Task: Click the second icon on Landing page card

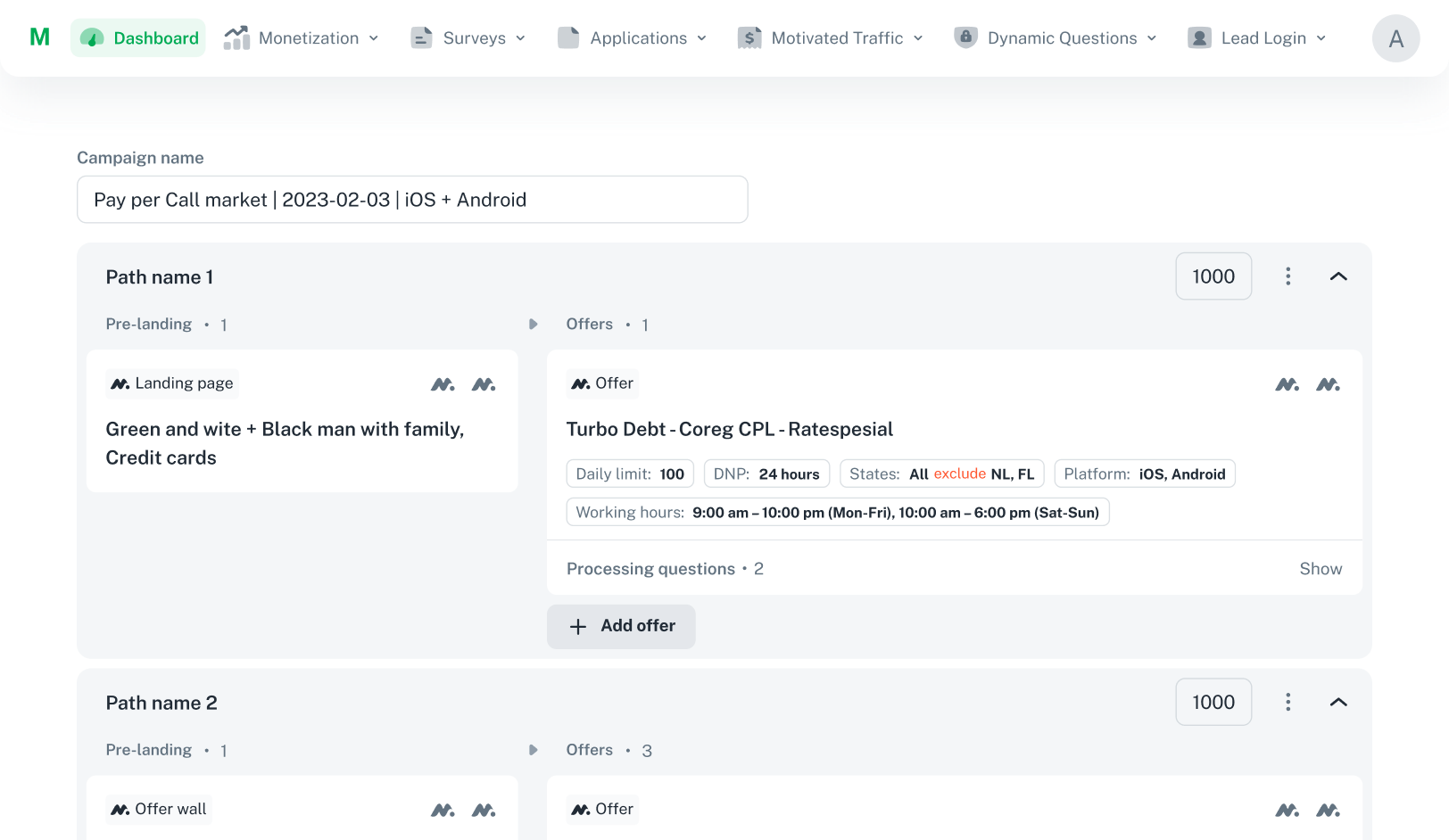Action: tap(484, 384)
